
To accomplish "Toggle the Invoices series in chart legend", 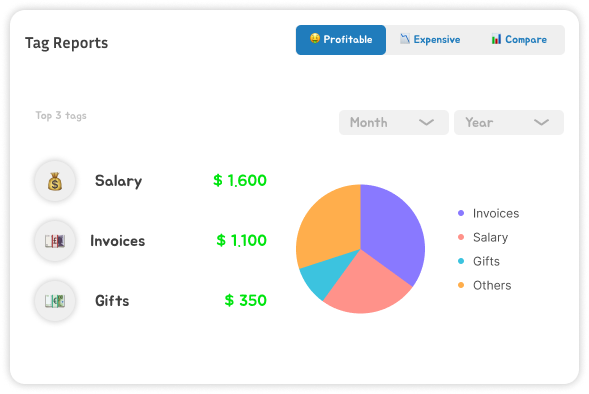I will coord(488,213).
